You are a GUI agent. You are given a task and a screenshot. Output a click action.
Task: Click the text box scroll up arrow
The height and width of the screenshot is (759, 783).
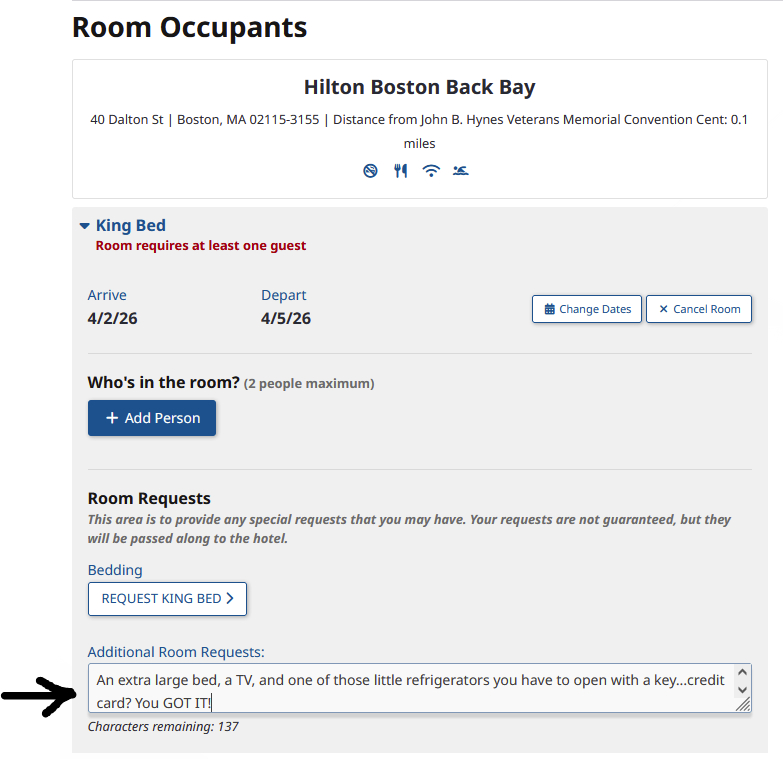pyautogui.click(x=742, y=673)
